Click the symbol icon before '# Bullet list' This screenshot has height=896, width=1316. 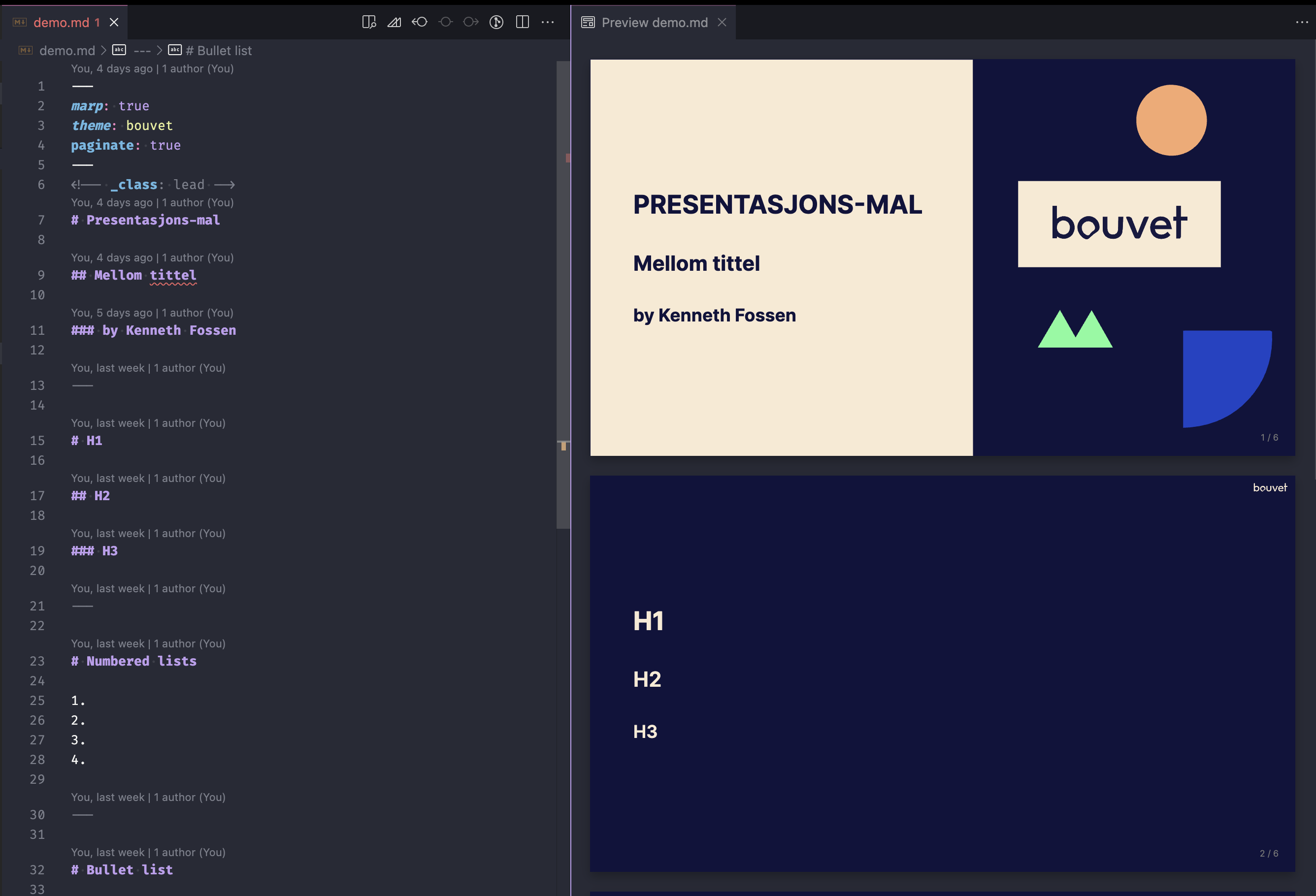point(175,50)
